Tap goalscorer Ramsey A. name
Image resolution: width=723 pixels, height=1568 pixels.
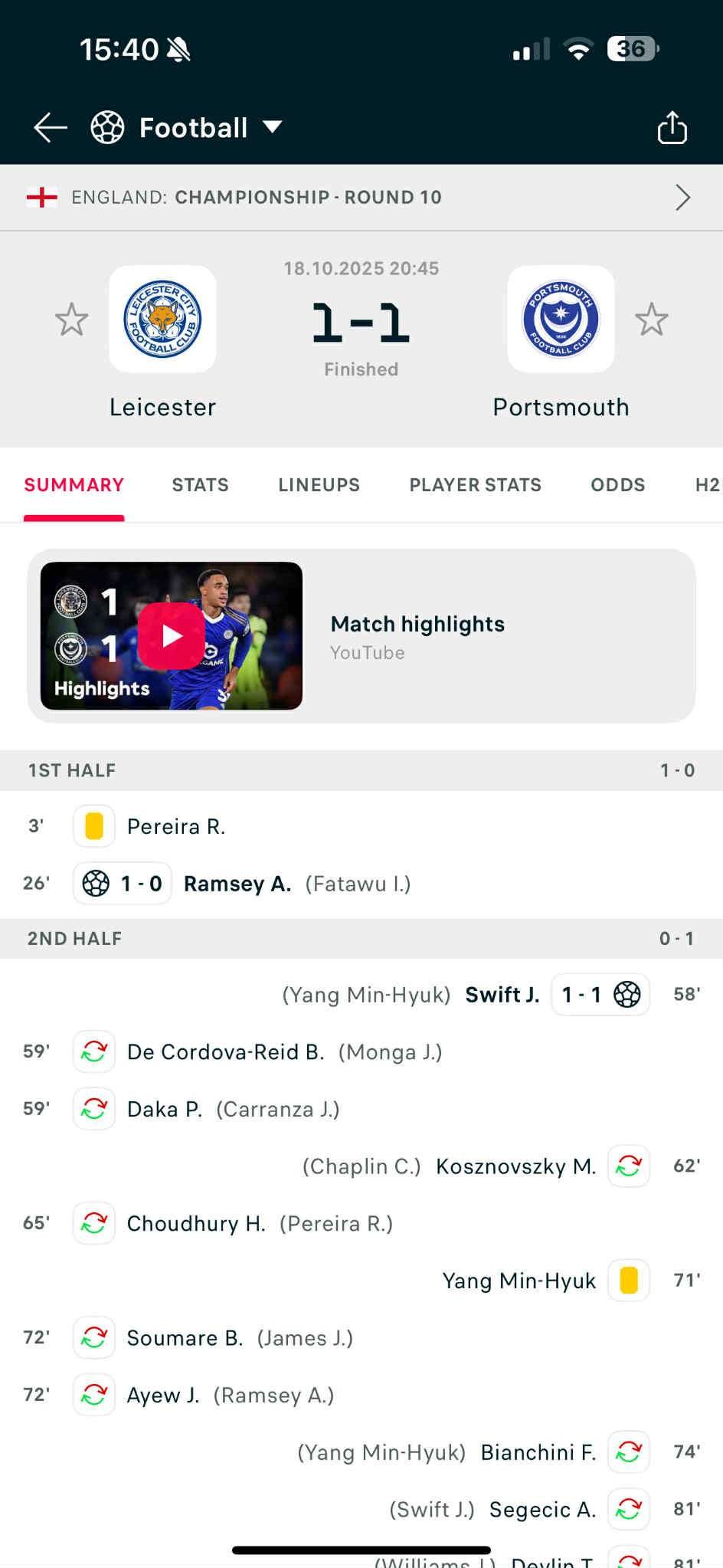point(237,884)
